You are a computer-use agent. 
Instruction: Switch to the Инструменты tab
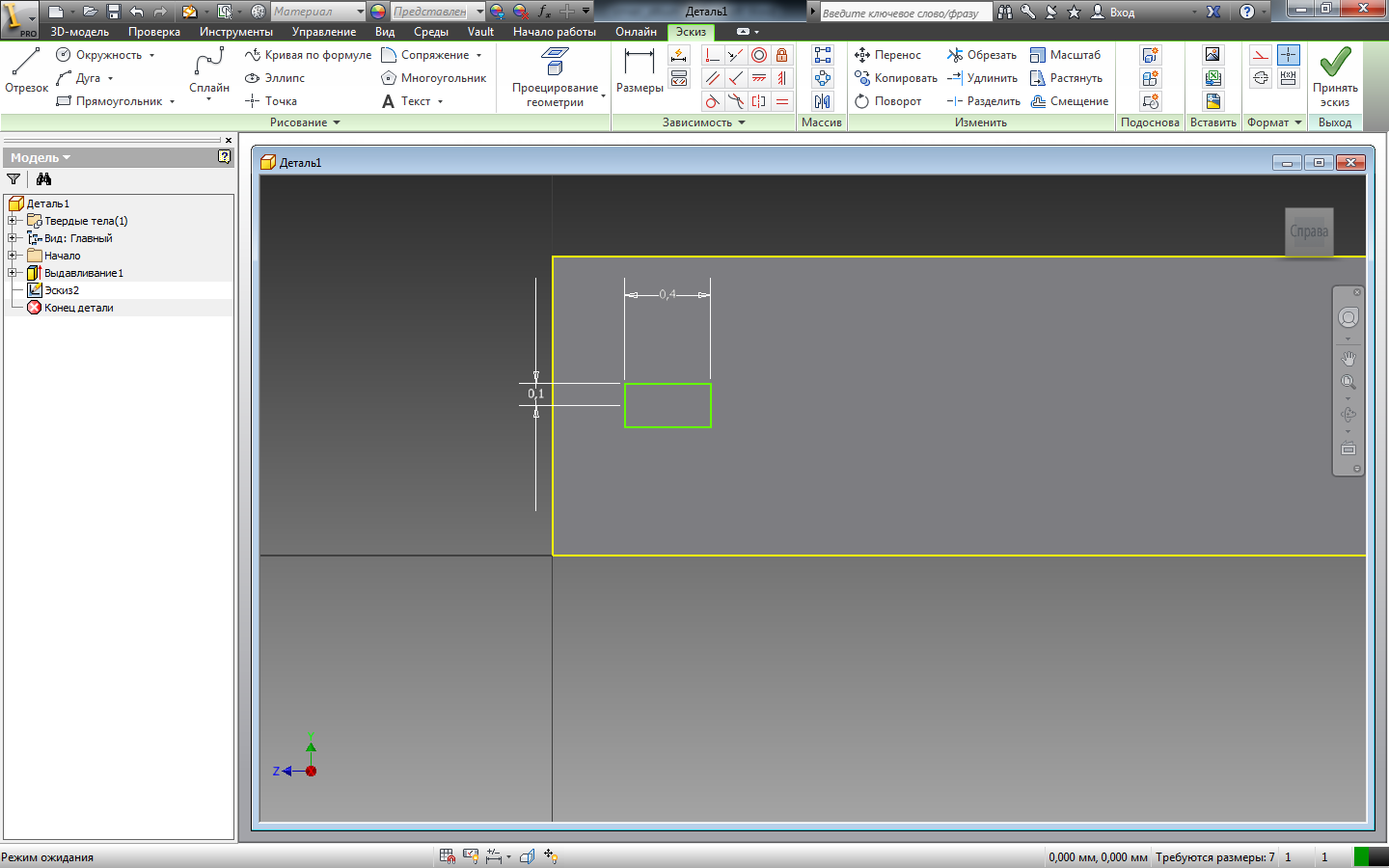[236, 32]
